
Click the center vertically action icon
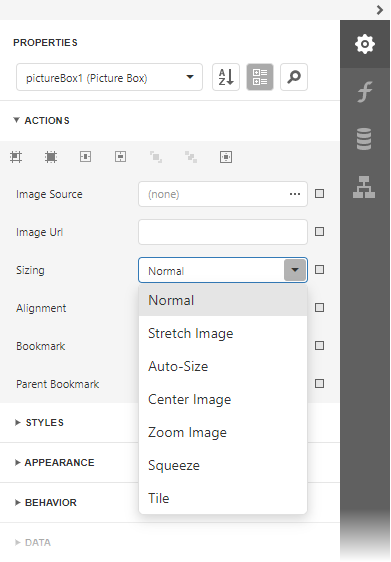pos(120,157)
